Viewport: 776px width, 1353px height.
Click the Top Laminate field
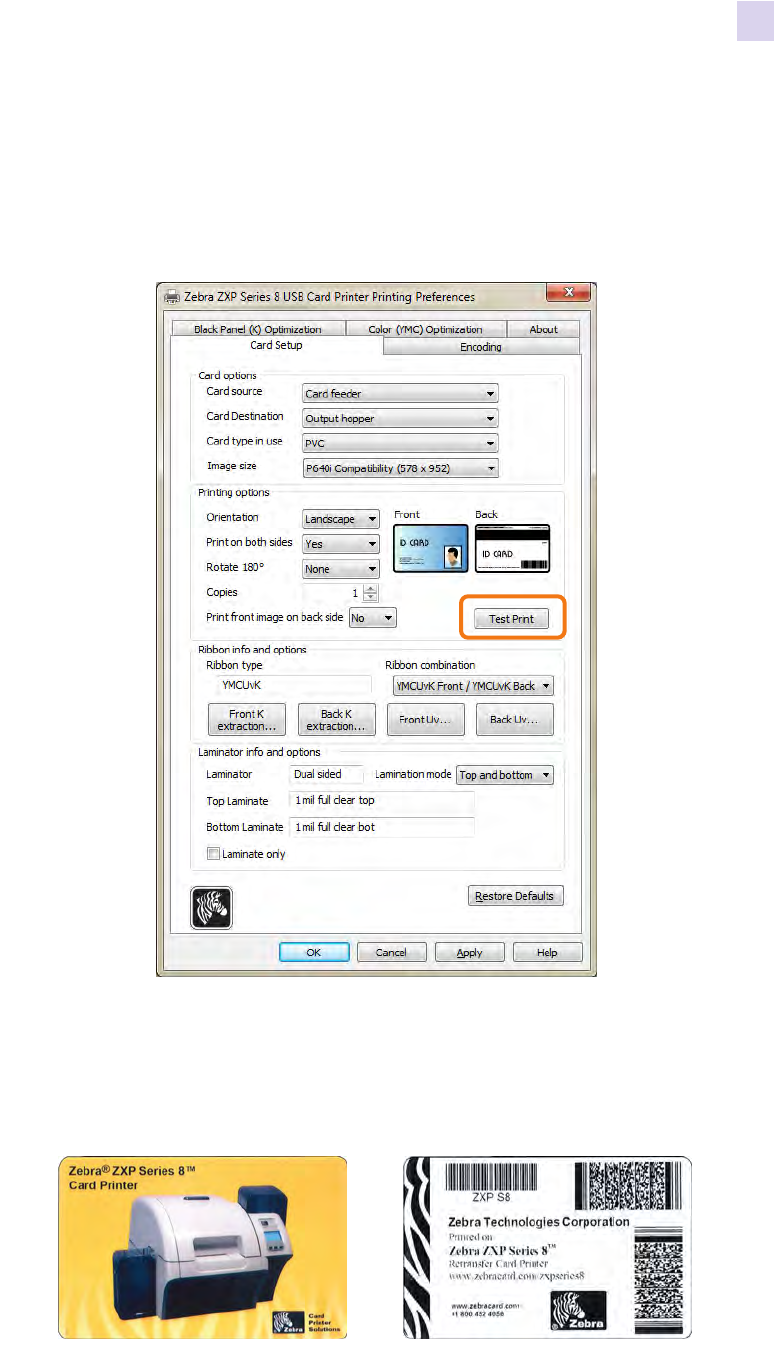click(381, 801)
